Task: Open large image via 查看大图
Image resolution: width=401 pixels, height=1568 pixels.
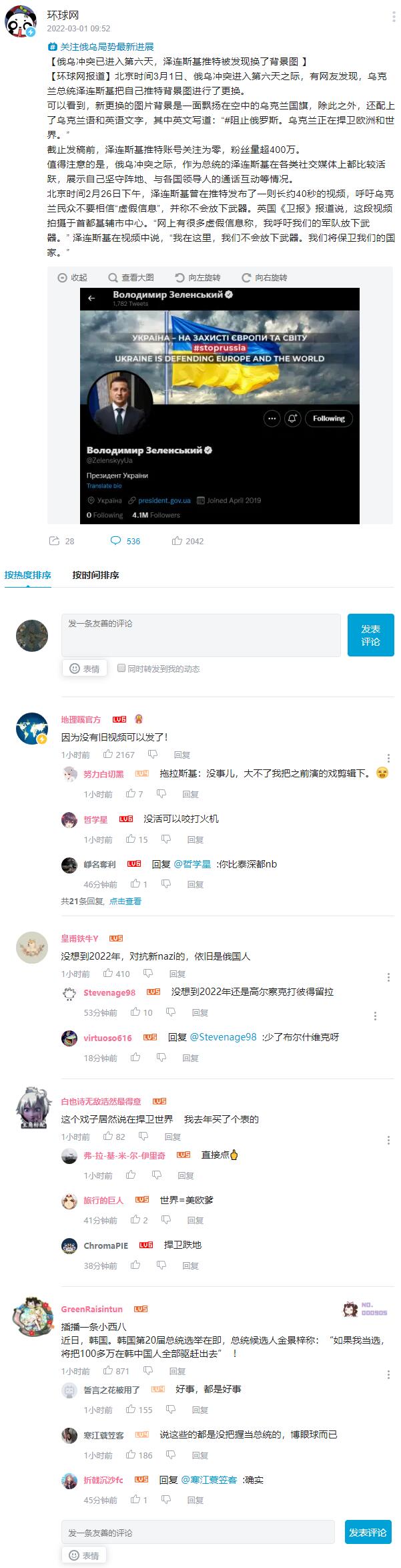Action: point(131,278)
